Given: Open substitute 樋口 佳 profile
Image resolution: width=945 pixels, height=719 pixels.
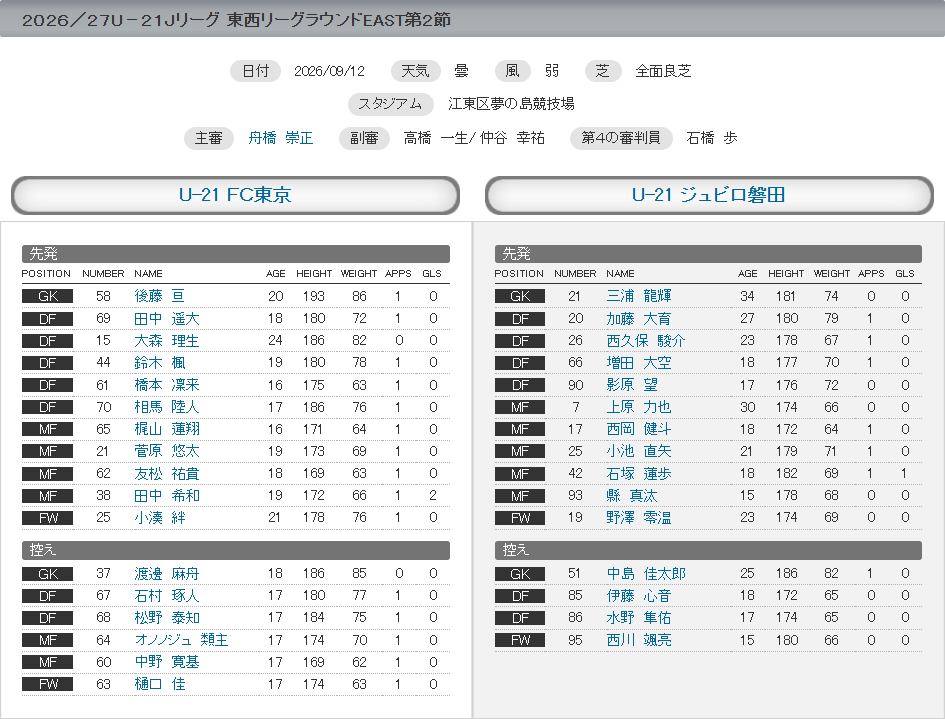Looking at the screenshot, I should coord(160,684).
